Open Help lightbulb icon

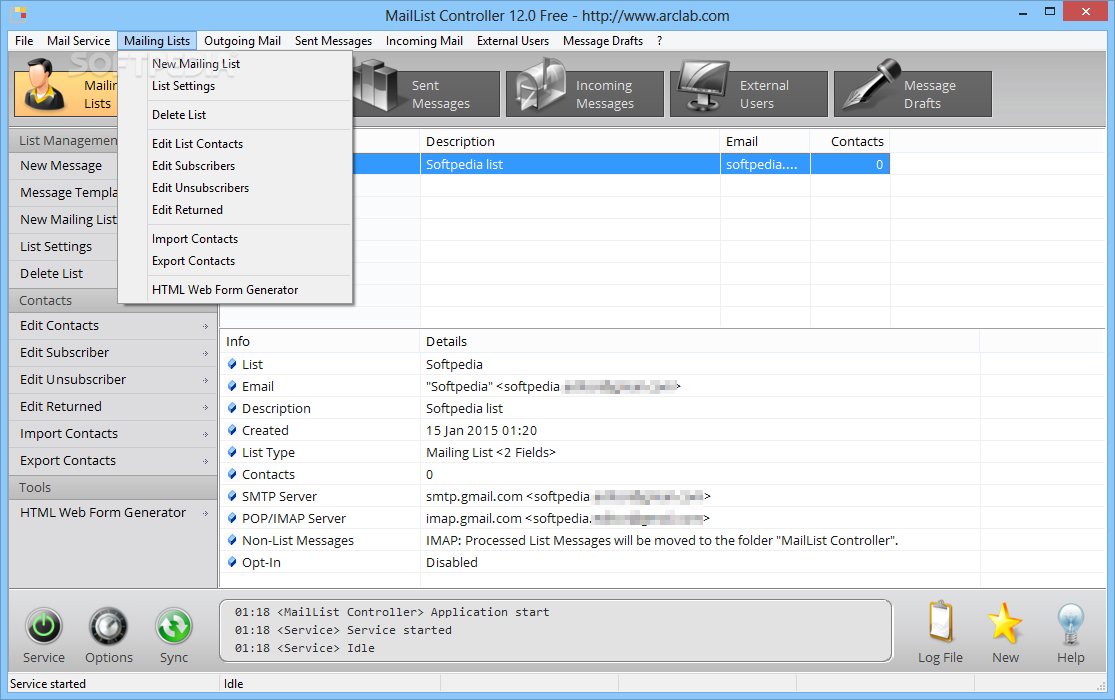pyautogui.click(x=1070, y=624)
